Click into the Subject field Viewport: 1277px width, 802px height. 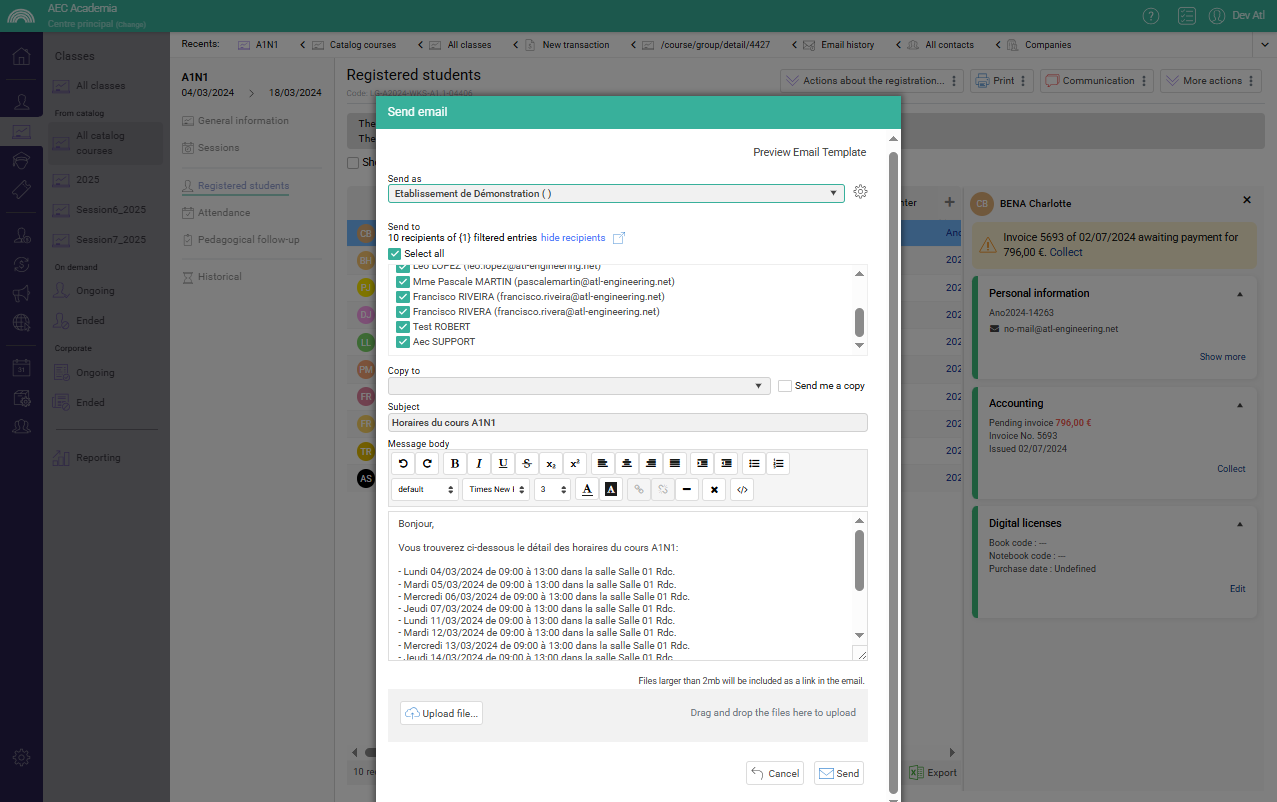(627, 423)
